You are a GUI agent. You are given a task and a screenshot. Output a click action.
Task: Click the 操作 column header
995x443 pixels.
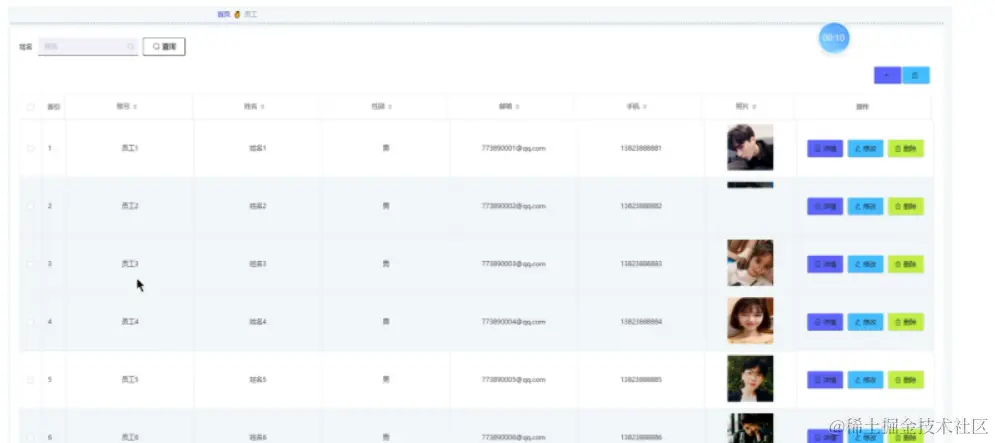[862, 107]
